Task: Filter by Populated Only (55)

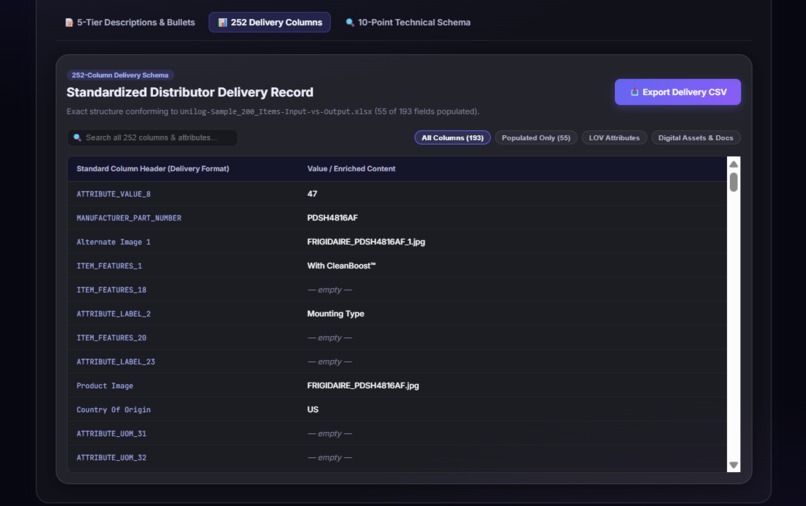Action: tap(536, 138)
